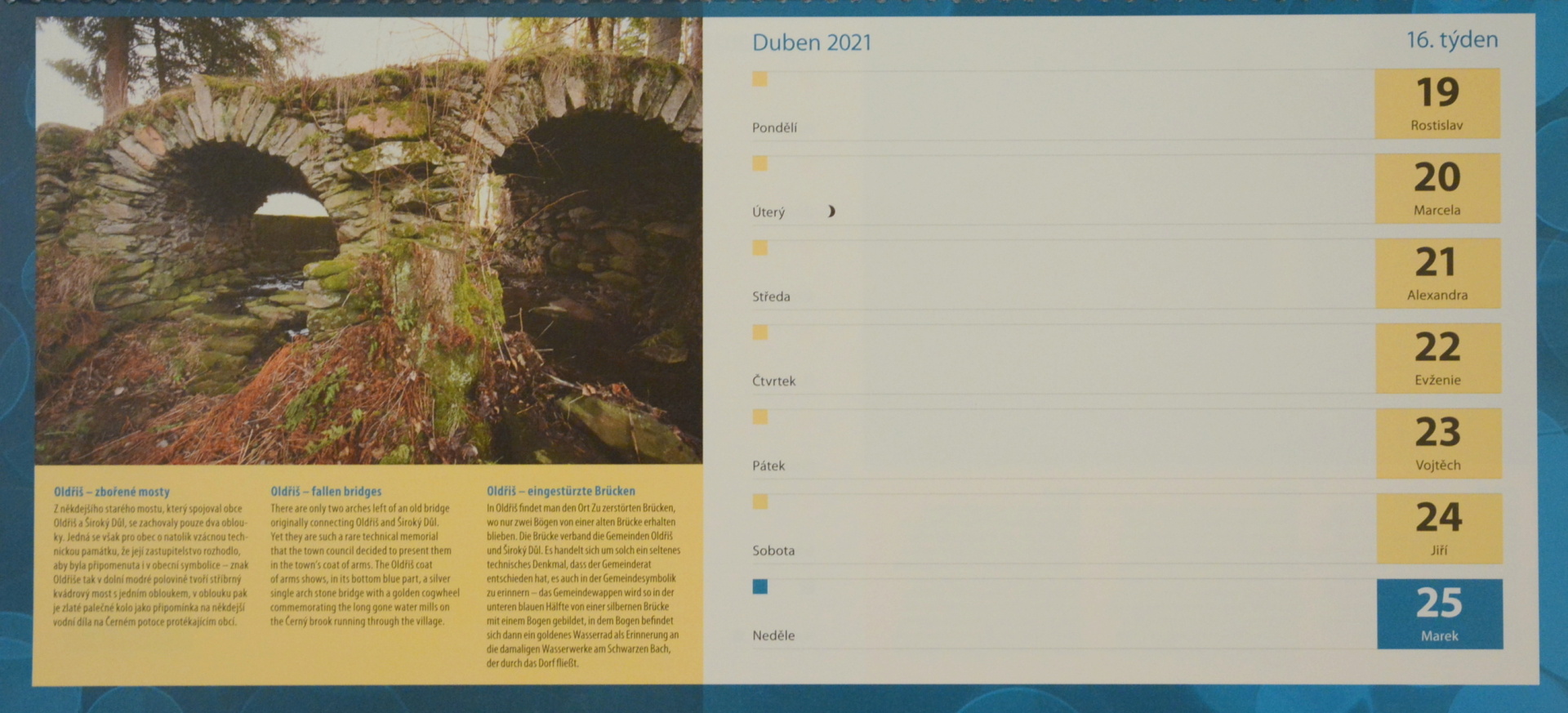Click the moon phase icon beside Úterý

point(831,212)
